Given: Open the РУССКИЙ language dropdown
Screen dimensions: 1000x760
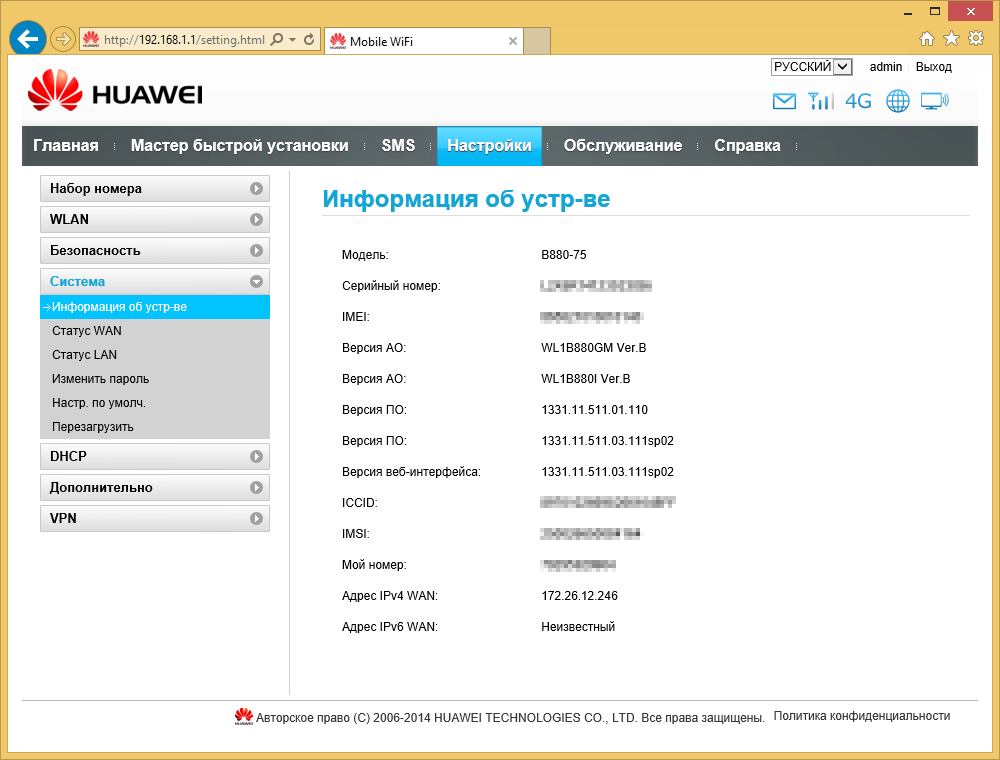Looking at the screenshot, I should [811, 67].
